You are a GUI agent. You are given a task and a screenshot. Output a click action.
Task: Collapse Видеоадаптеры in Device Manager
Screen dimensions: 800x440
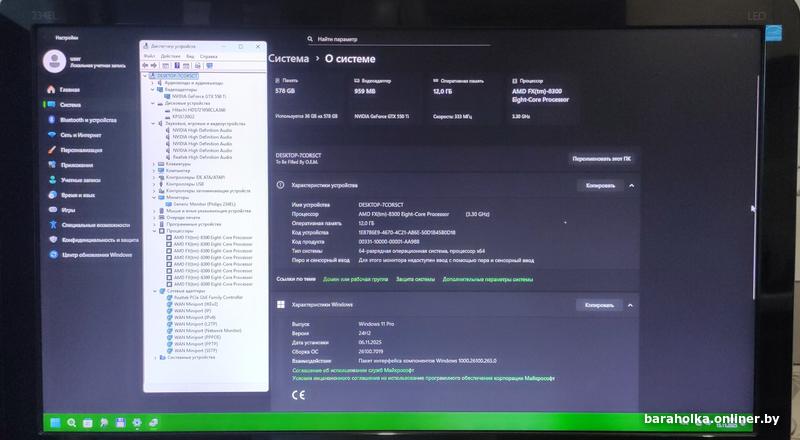(x=153, y=89)
